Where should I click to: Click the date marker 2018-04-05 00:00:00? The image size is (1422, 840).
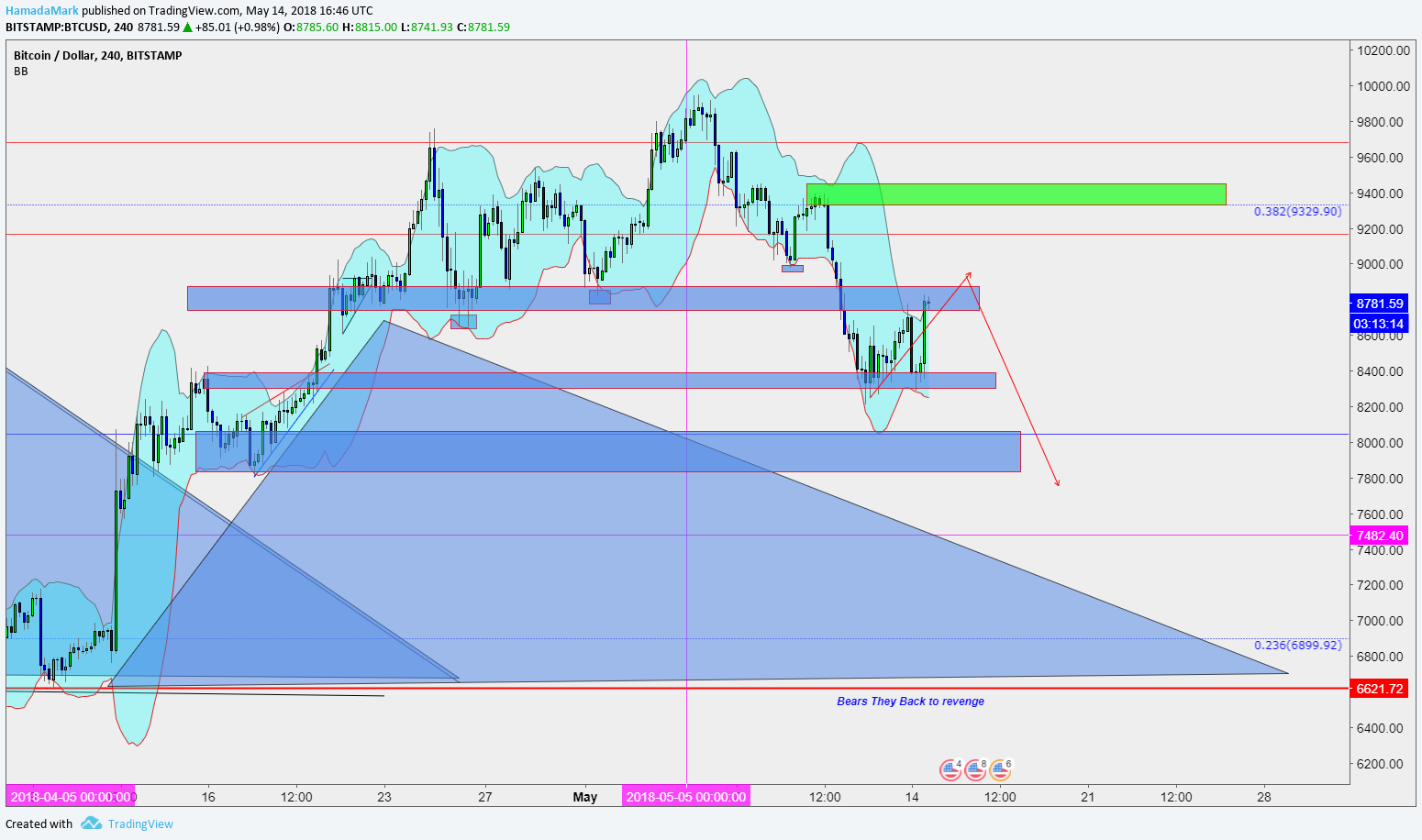coord(71,797)
